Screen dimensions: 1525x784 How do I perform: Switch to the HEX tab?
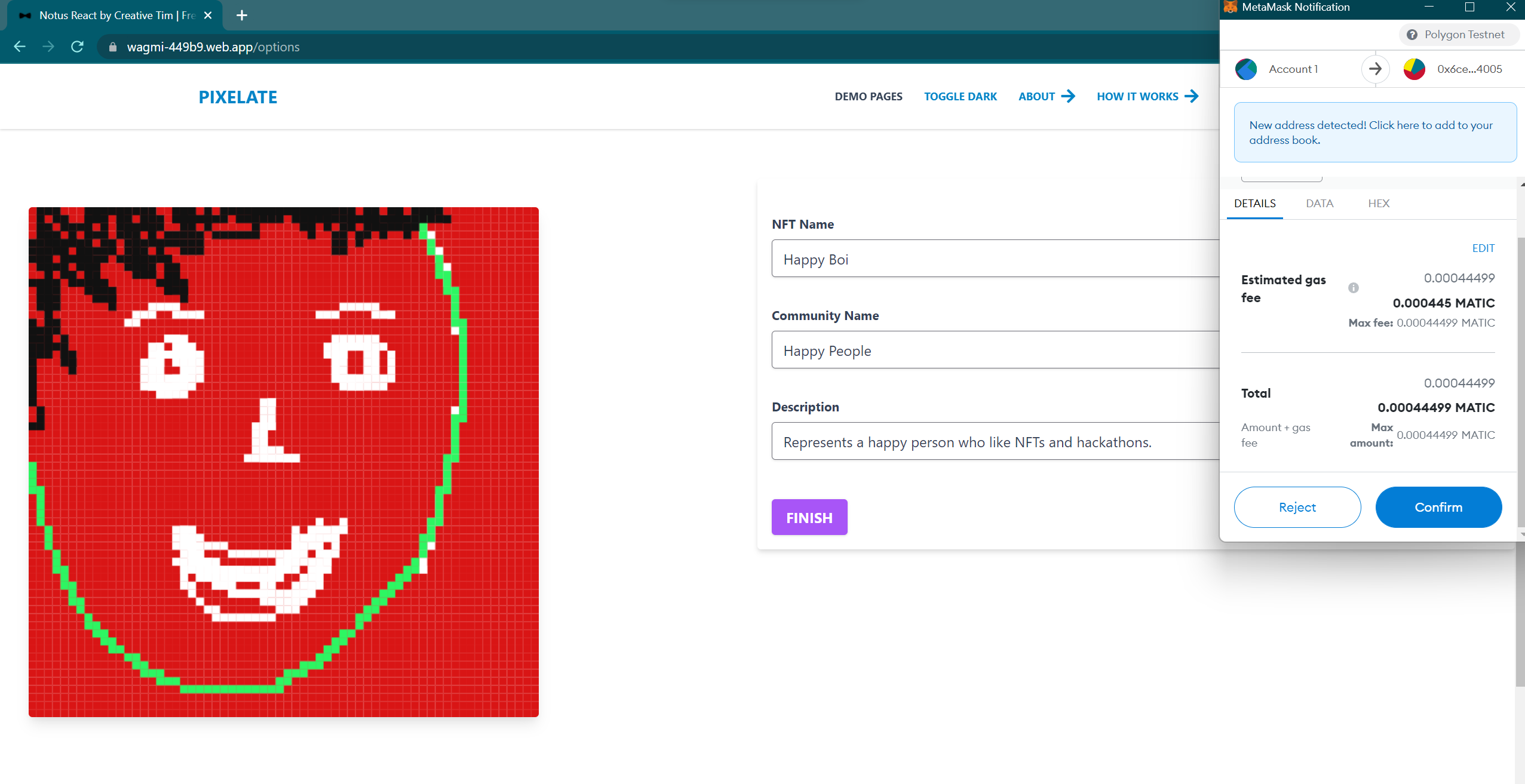click(x=1379, y=204)
